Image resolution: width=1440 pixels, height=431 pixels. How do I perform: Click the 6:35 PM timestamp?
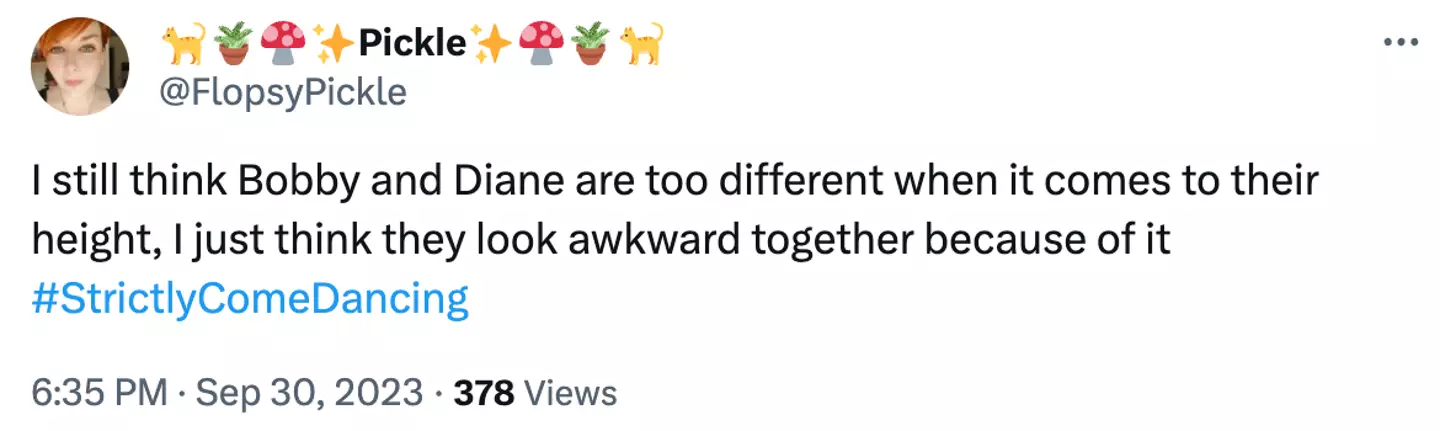click(x=99, y=393)
